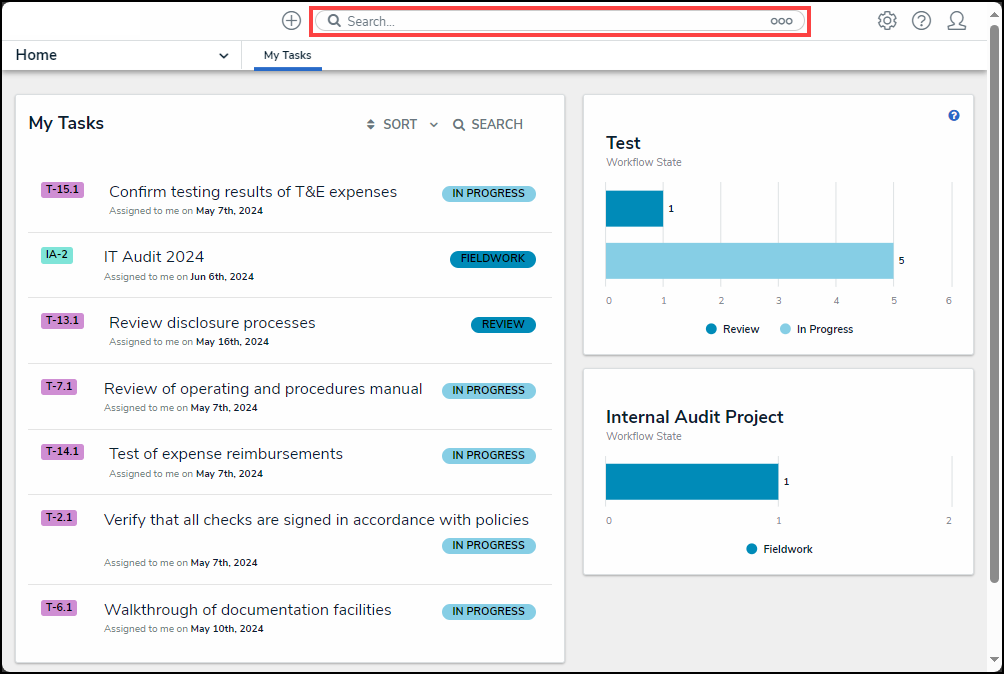Open Review disclosure processes task
1004x674 pixels.
coord(212,323)
